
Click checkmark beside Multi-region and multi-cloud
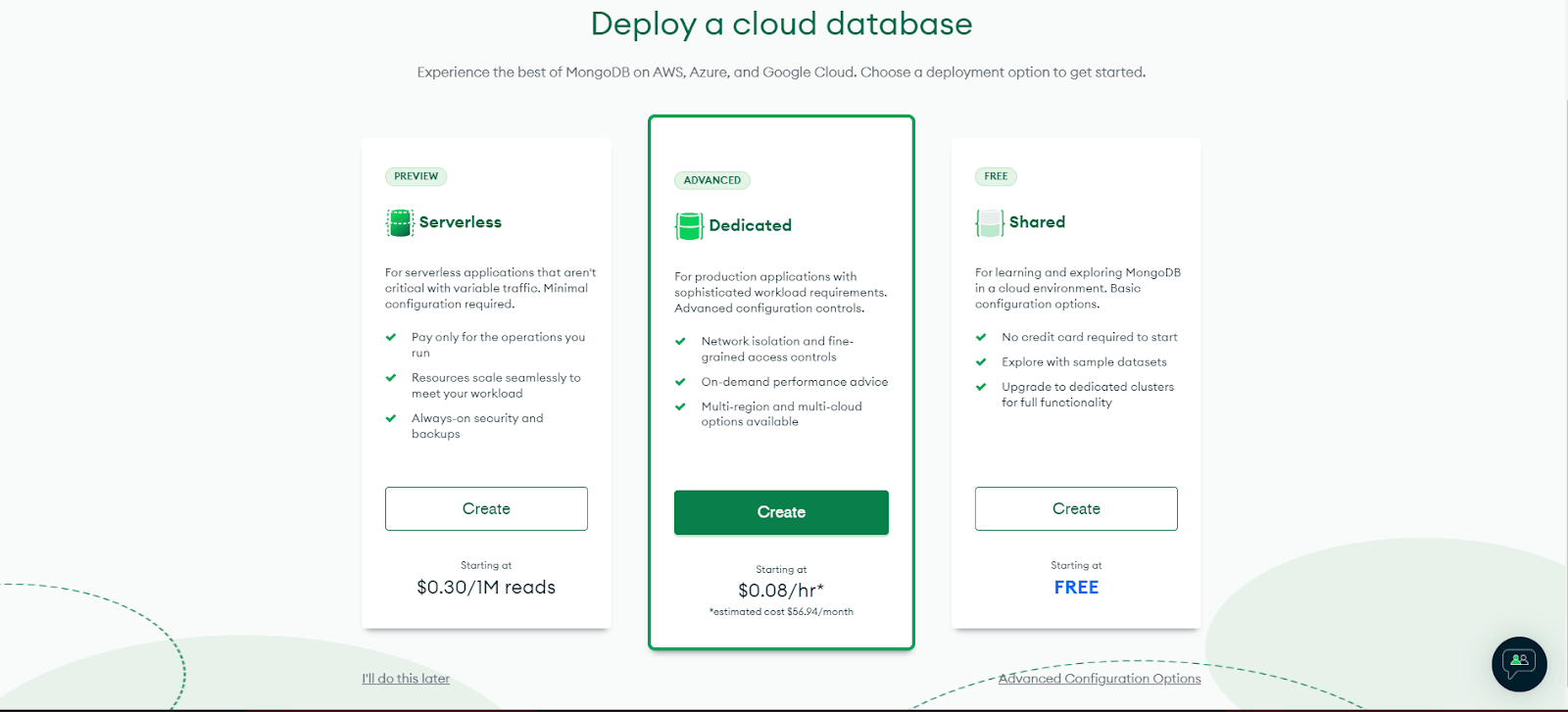680,406
